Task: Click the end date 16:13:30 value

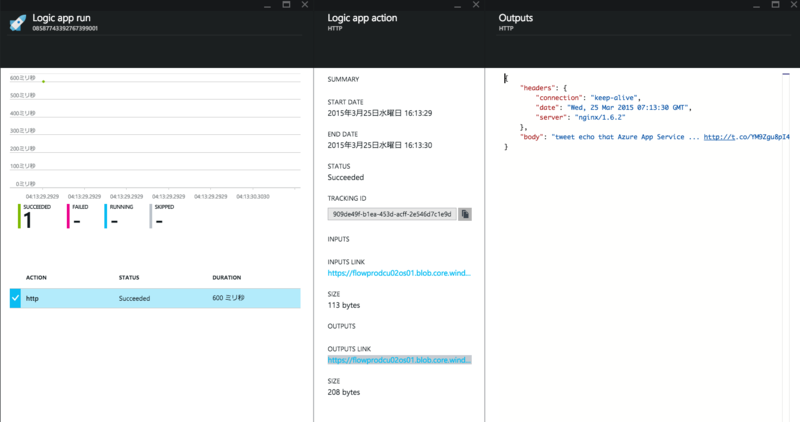Action: (380, 145)
